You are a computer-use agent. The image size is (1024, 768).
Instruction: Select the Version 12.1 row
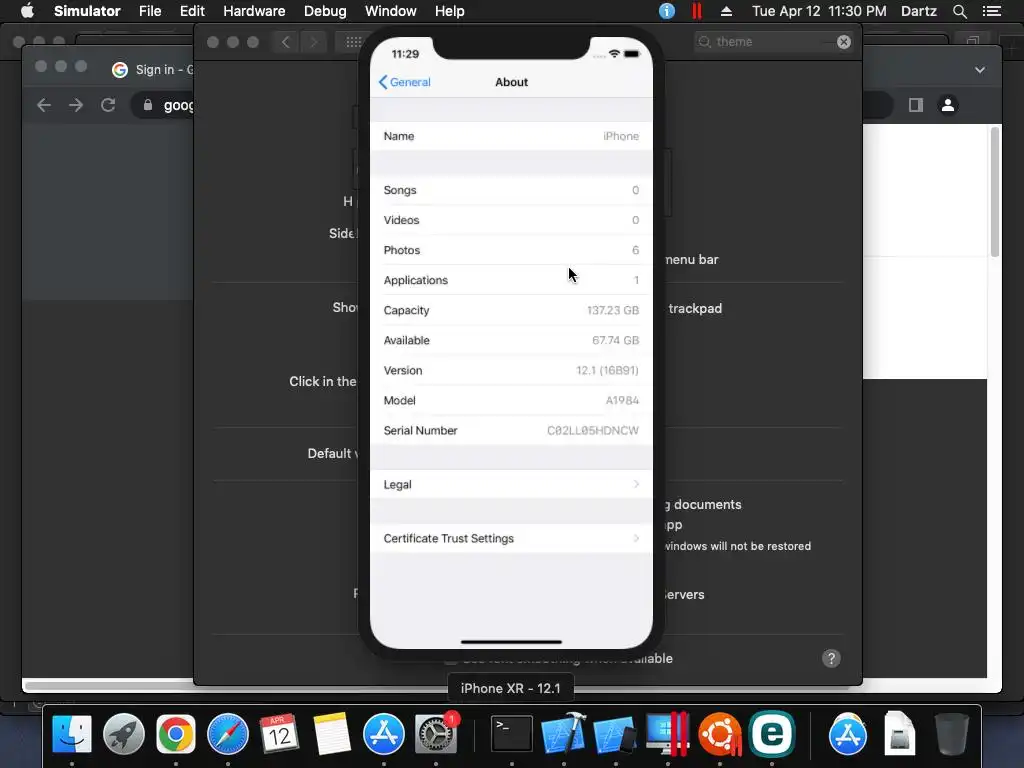click(x=511, y=370)
